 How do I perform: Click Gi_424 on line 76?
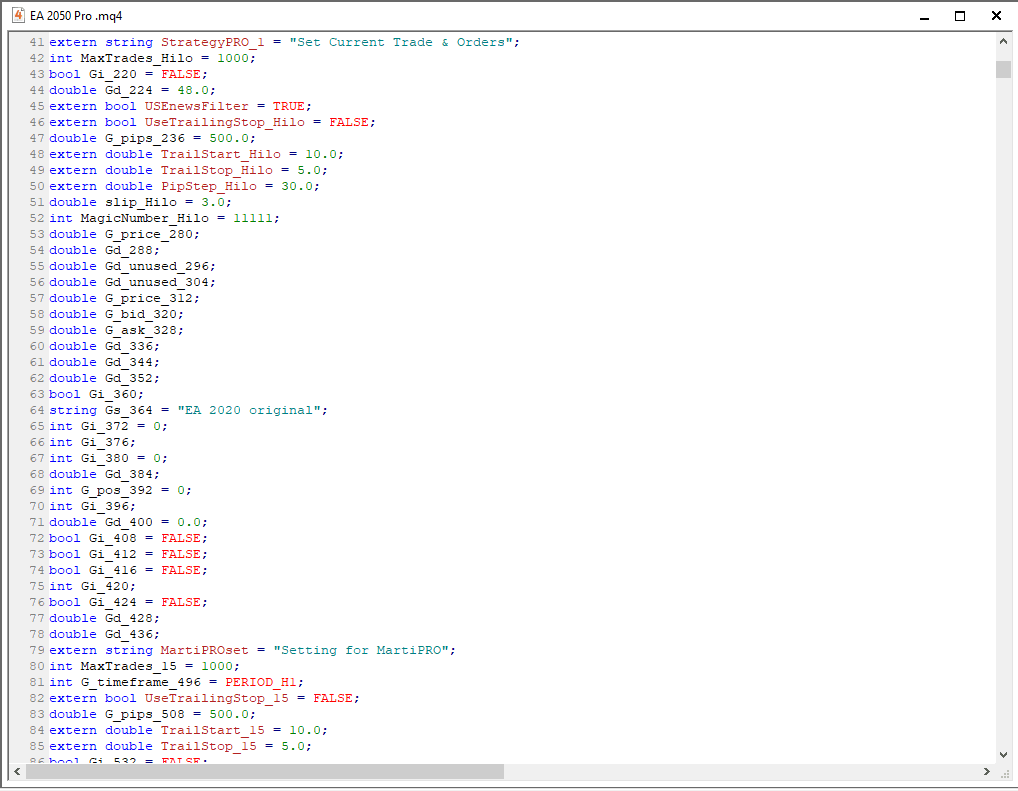click(113, 603)
